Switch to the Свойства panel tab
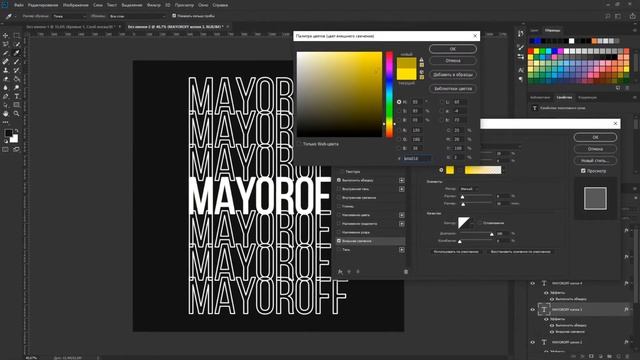The height and width of the screenshot is (360, 640). (x=564, y=98)
